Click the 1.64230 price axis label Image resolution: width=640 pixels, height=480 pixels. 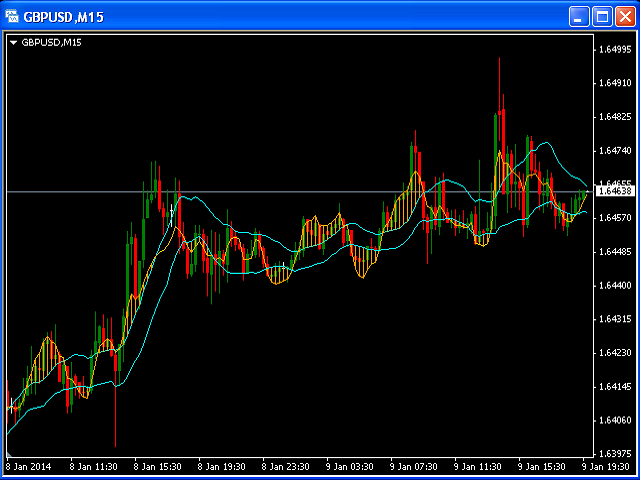(x=615, y=352)
